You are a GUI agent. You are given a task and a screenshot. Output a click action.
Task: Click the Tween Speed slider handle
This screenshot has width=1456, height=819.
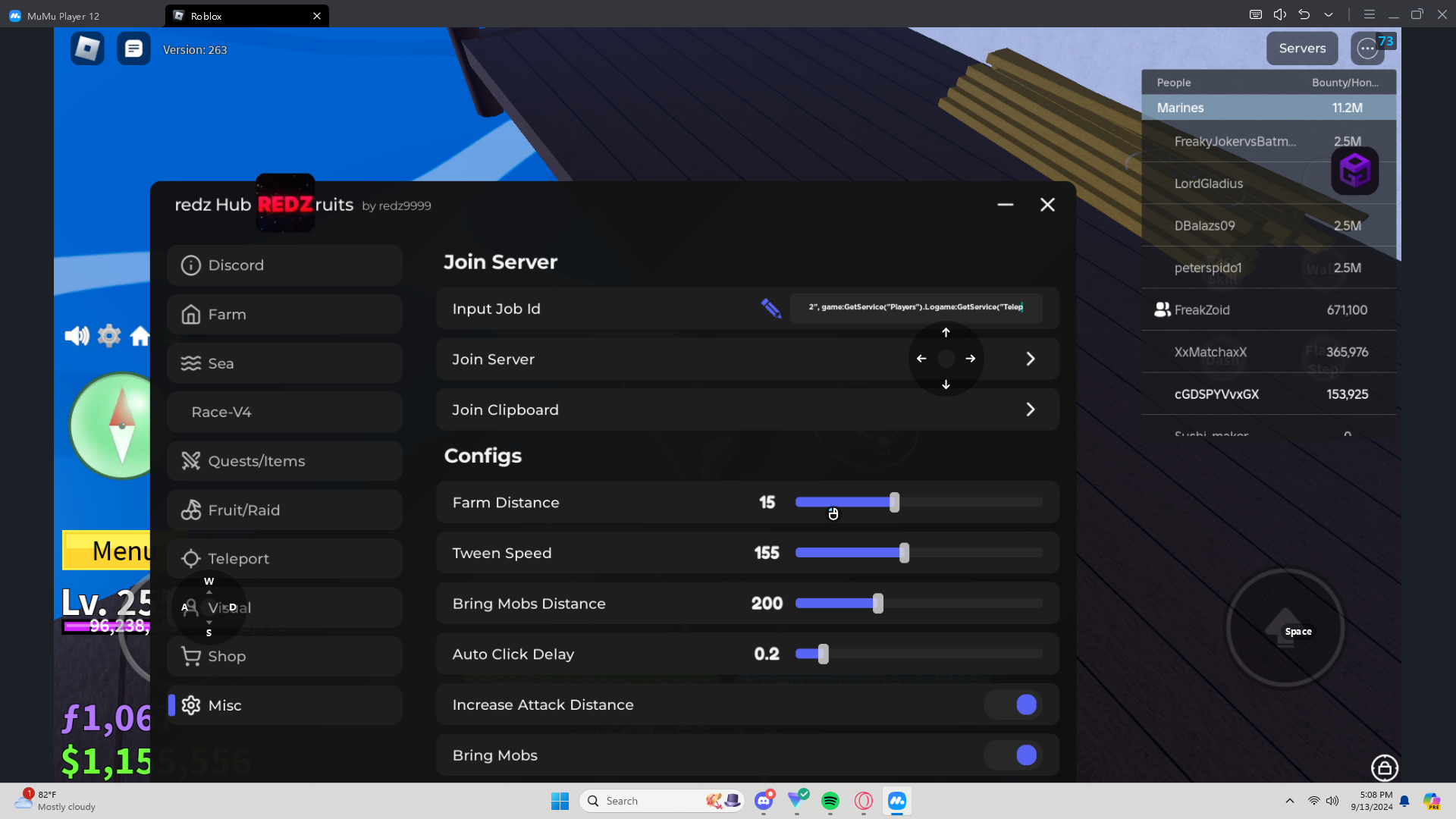pos(904,553)
